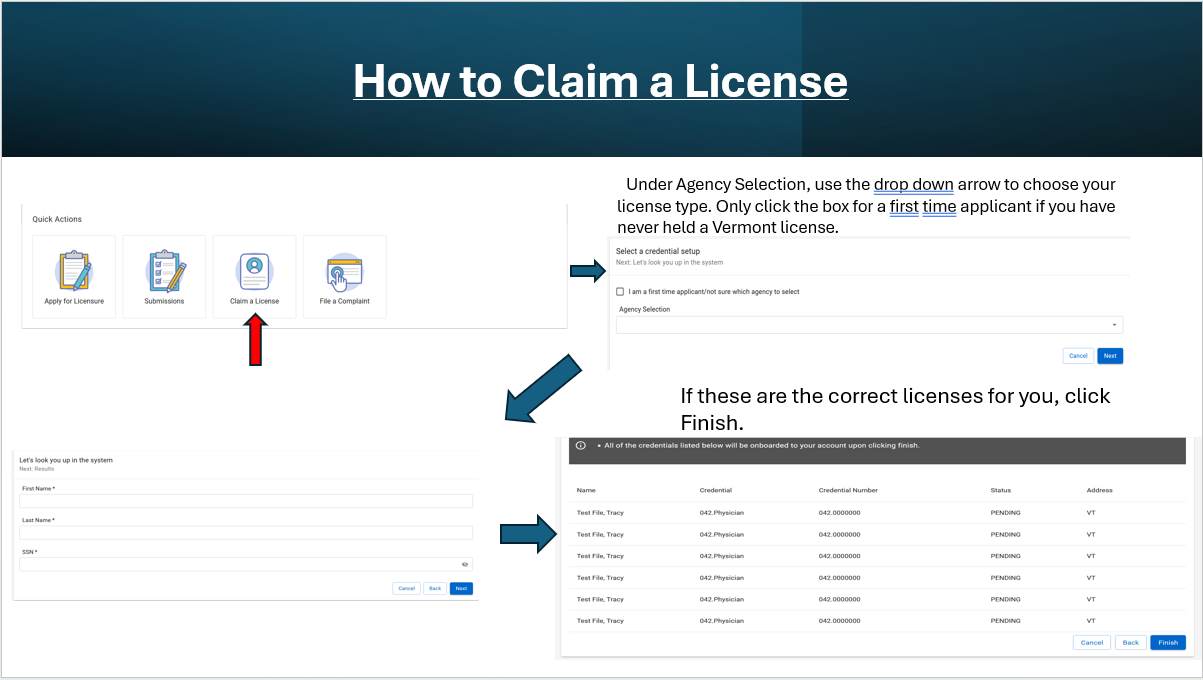Select the Claim a License icon
Viewport: 1203px width, 680px height.
[x=254, y=276]
